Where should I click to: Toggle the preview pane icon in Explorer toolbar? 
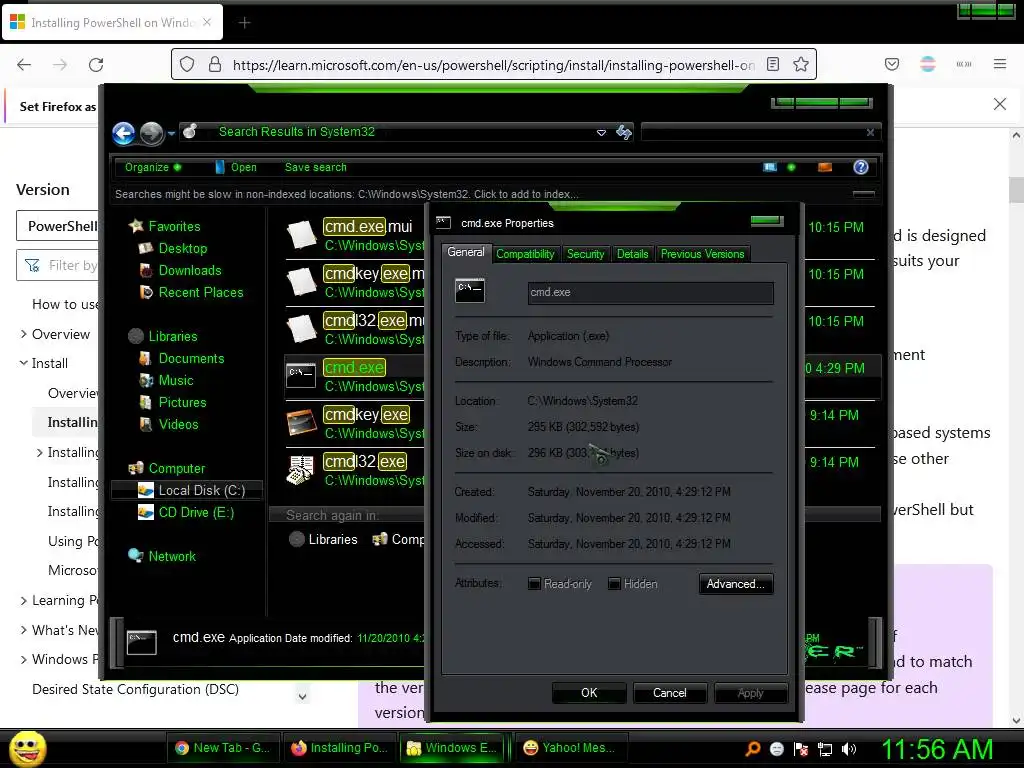[x=825, y=167]
